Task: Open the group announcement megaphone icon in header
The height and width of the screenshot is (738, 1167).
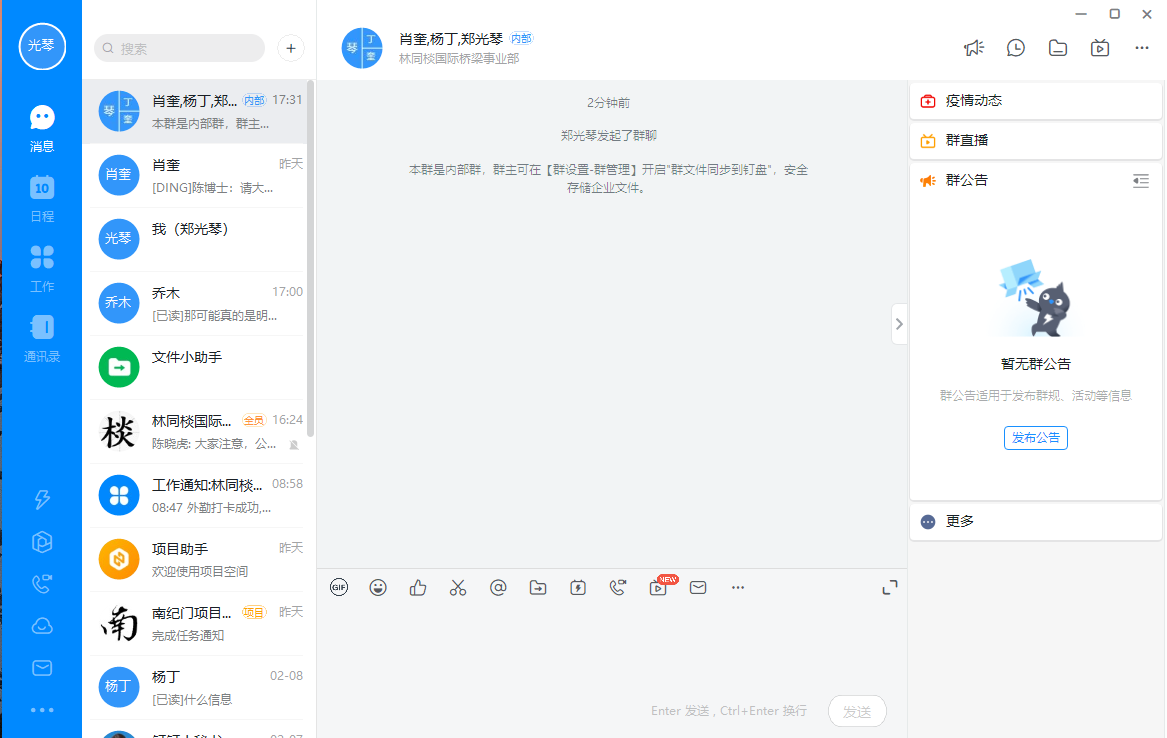Action: point(973,48)
